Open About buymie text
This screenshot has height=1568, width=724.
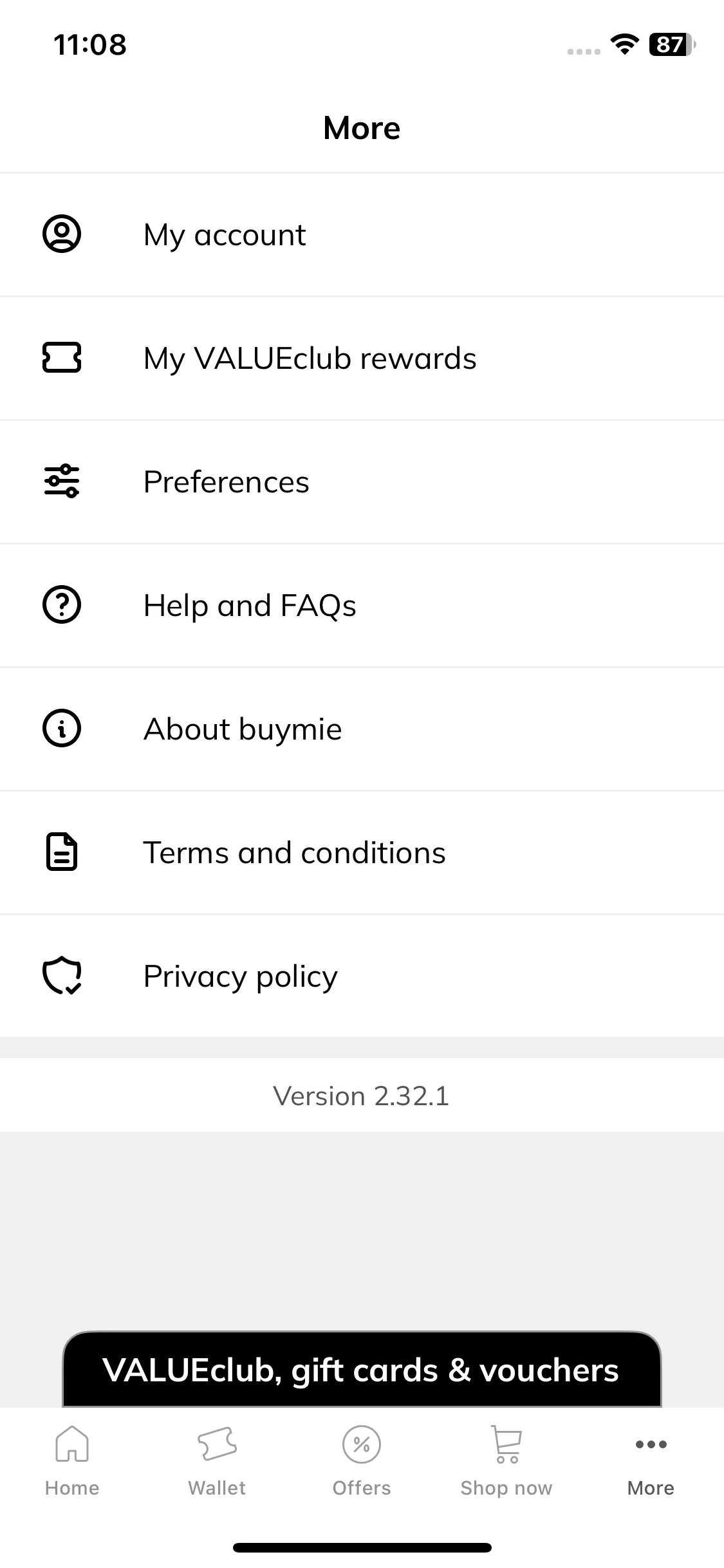(243, 729)
